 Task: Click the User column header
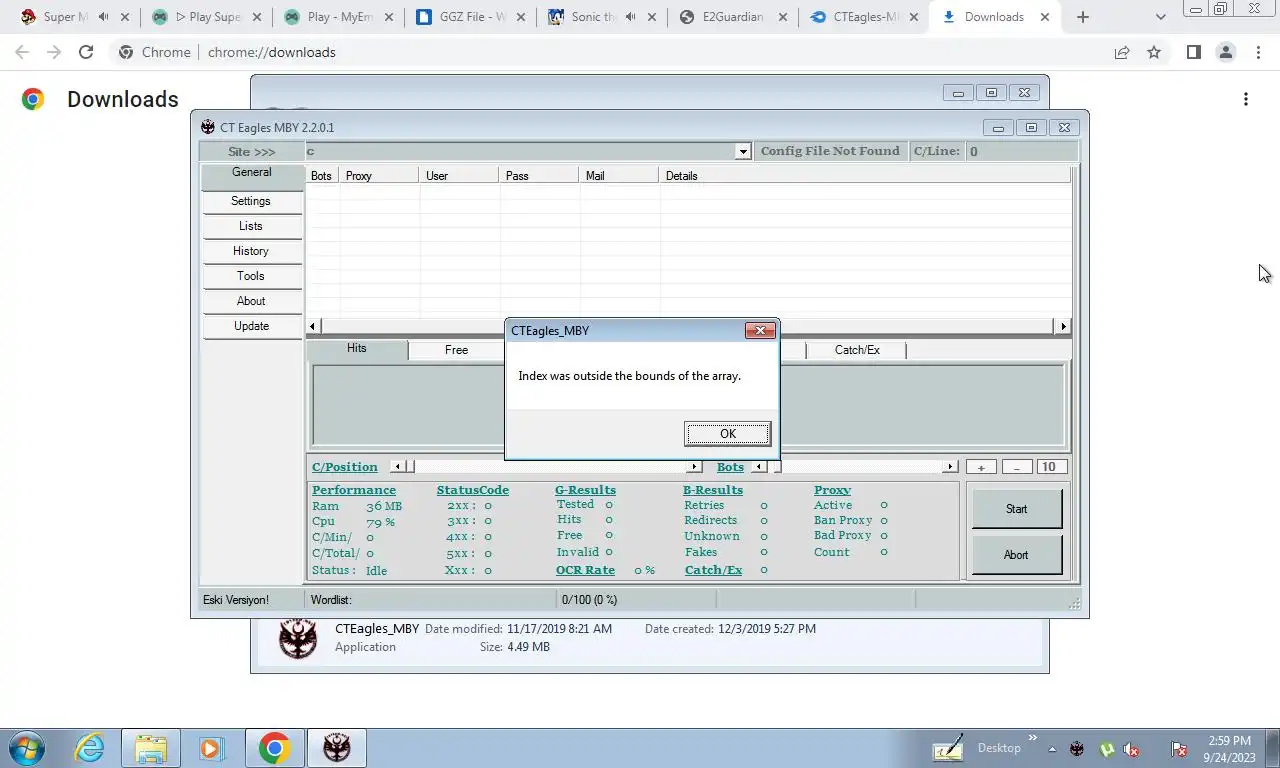coord(459,175)
